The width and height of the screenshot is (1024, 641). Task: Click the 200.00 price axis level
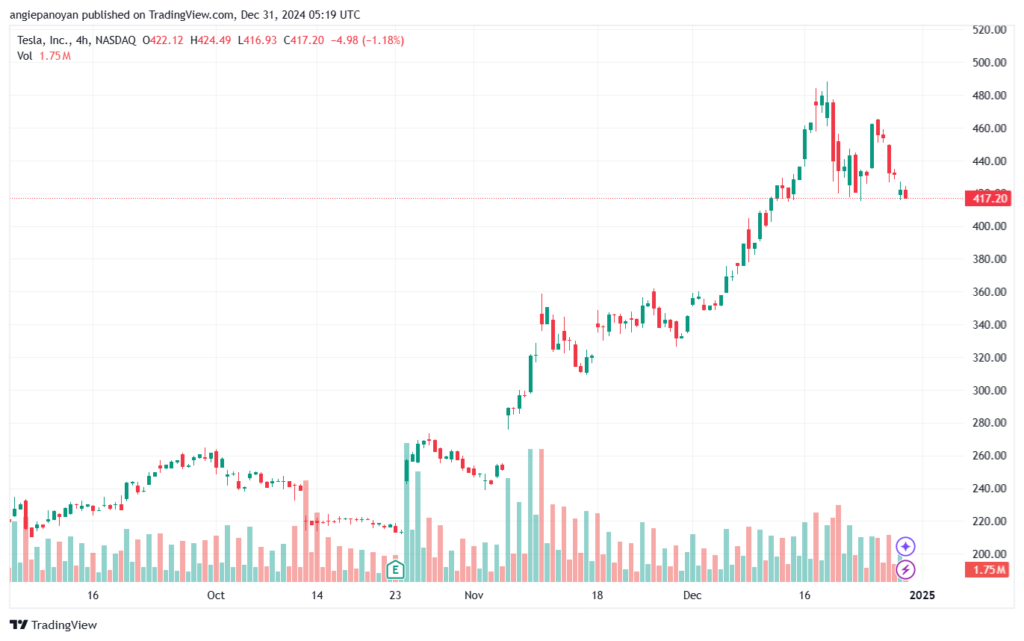[x=989, y=554]
